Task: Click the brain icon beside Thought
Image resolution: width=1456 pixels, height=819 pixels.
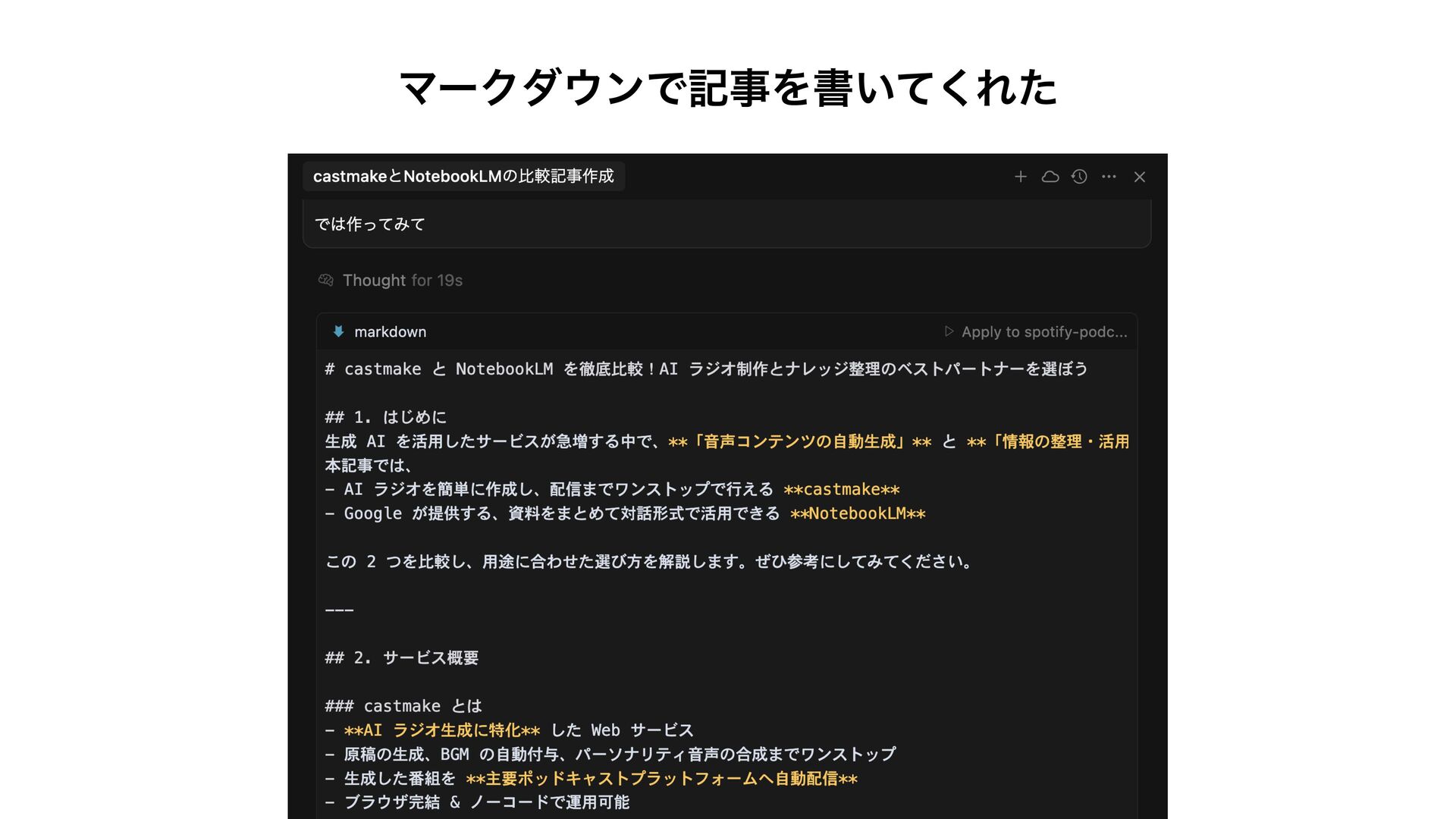Action: [326, 281]
